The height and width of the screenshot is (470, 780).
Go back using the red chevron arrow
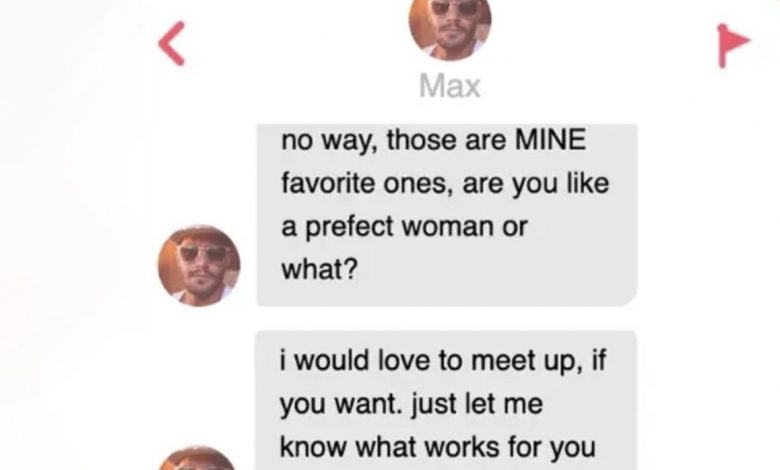(172, 43)
